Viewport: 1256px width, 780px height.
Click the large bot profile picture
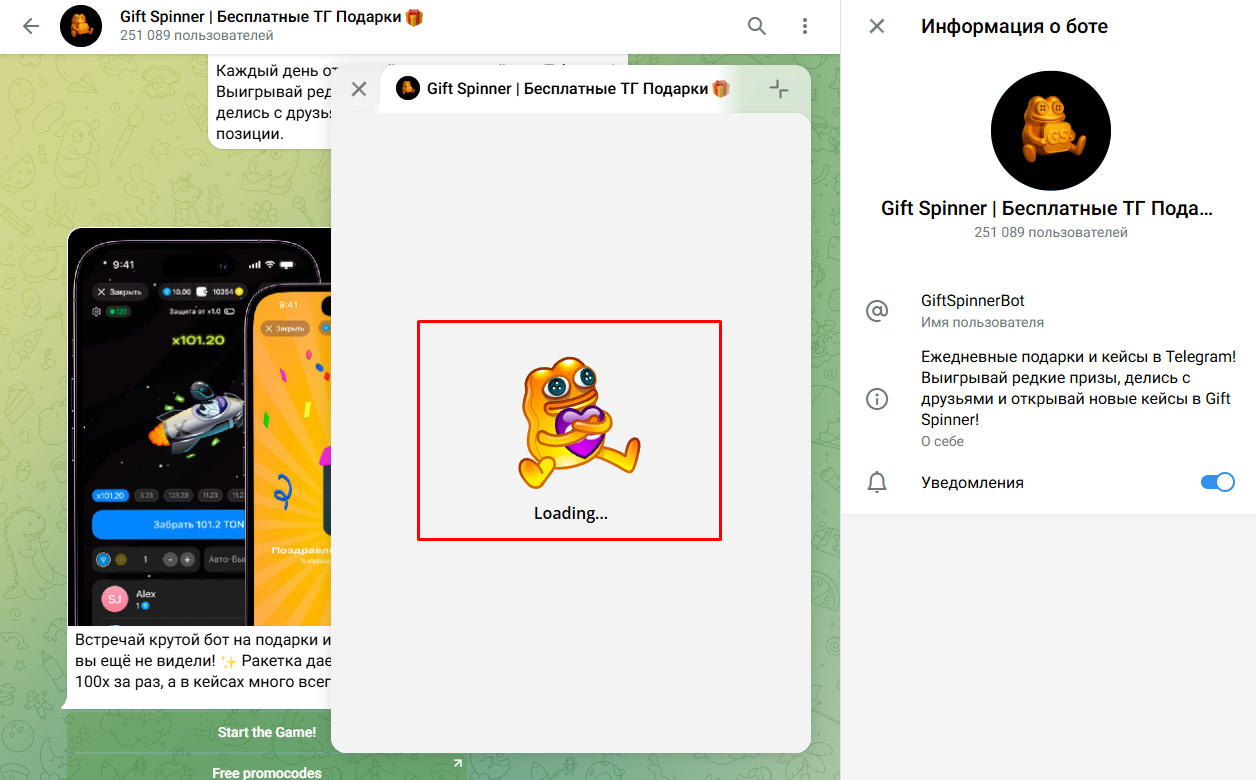[x=1051, y=131]
